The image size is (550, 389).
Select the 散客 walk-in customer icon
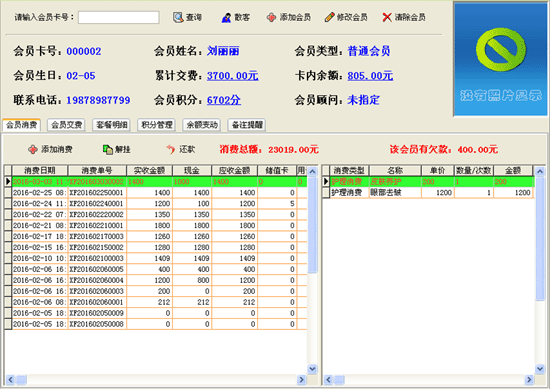click(226, 18)
